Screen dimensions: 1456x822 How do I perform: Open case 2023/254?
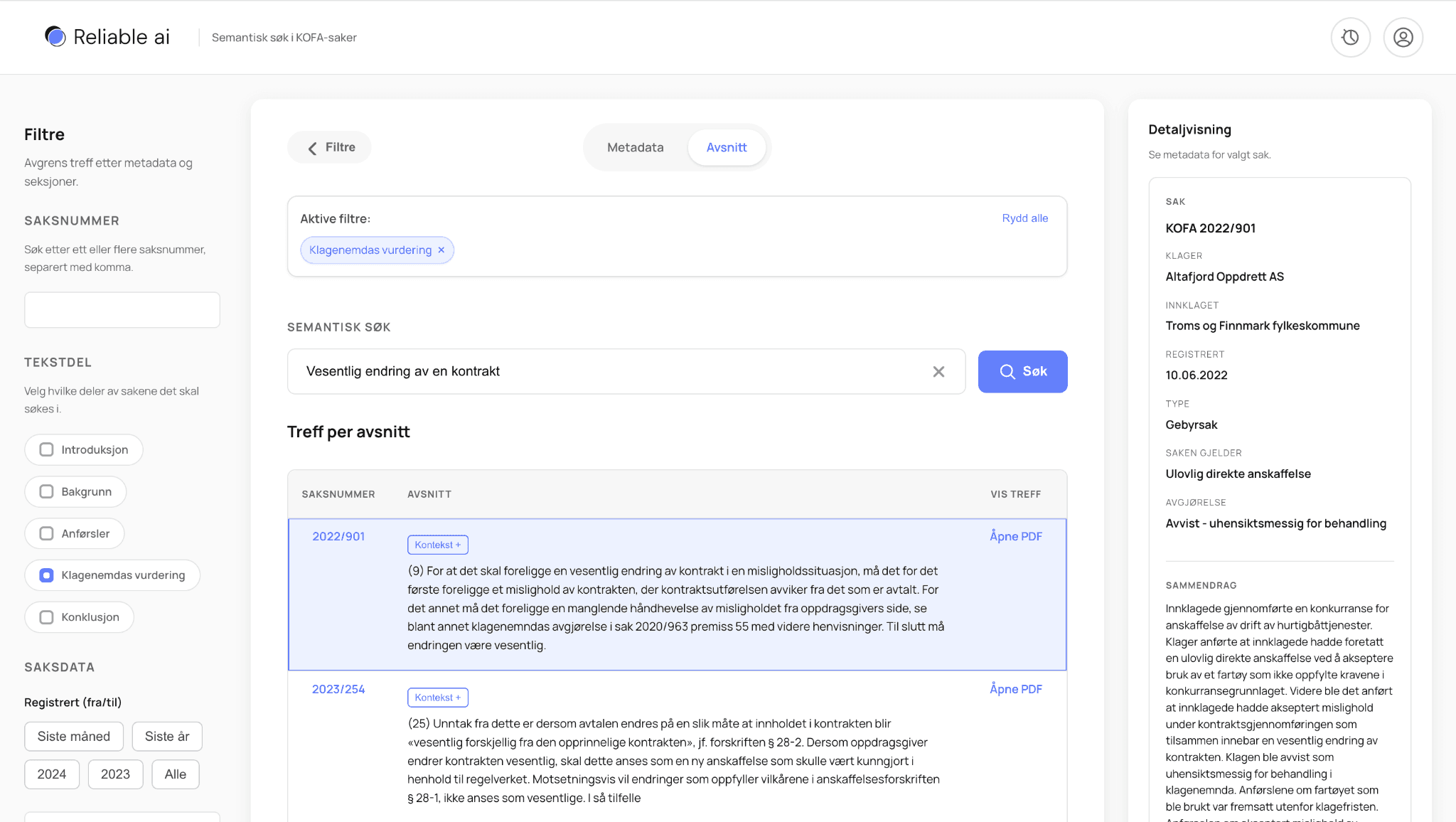coord(338,688)
